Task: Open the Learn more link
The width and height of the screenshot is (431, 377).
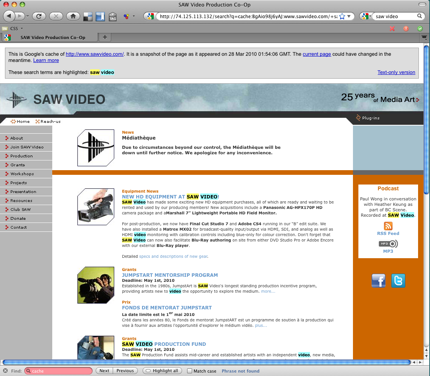Action: pyautogui.click(x=46, y=60)
